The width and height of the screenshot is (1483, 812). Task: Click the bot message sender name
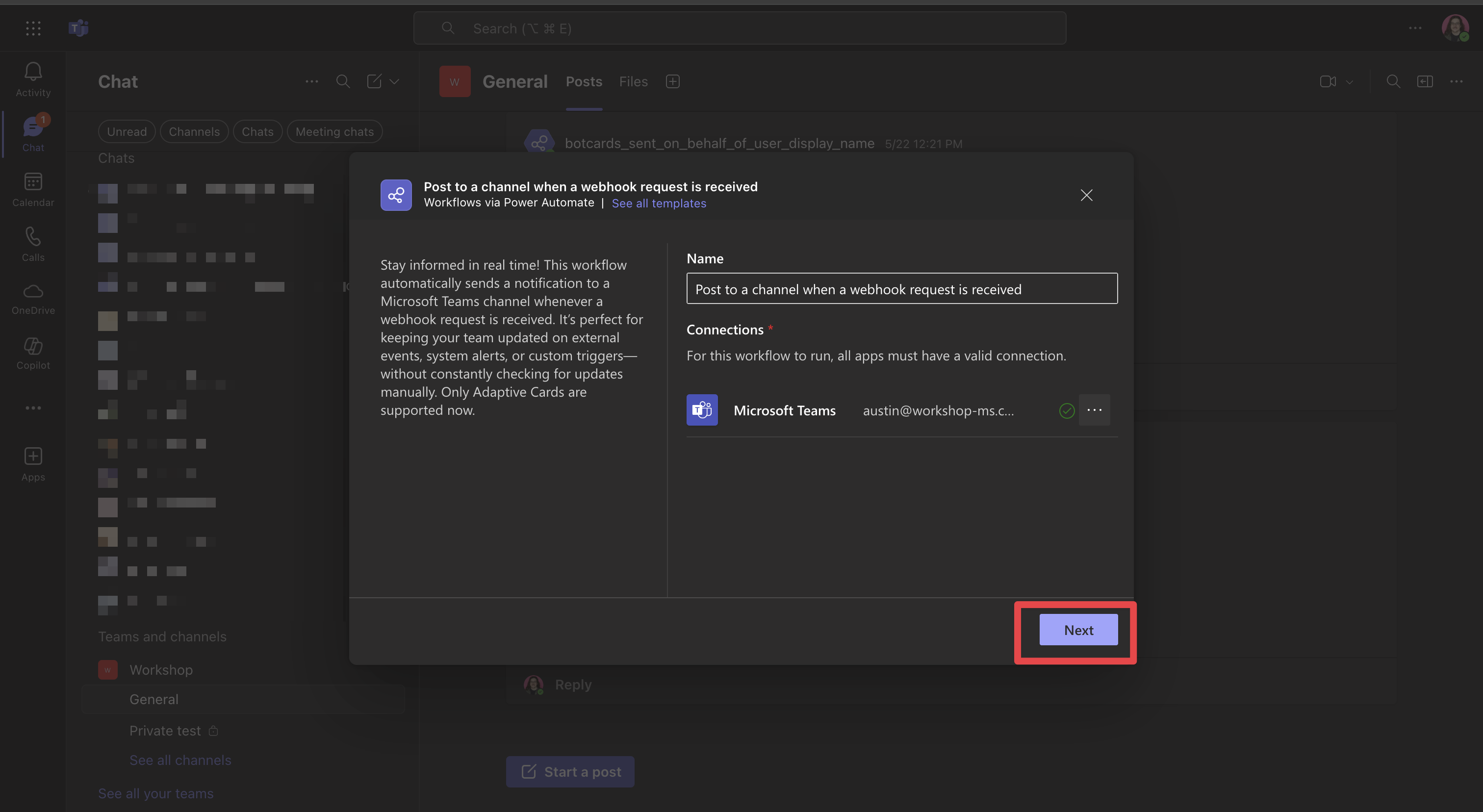click(x=719, y=143)
